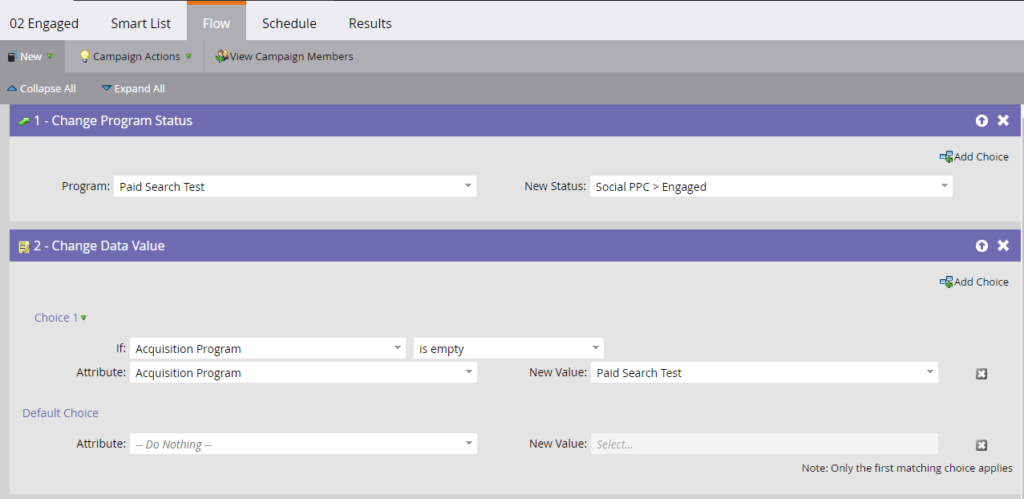This screenshot has width=1024, height=499.
Task: Open Program dropdown showing Paid Search Test
Action: pos(295,187)
